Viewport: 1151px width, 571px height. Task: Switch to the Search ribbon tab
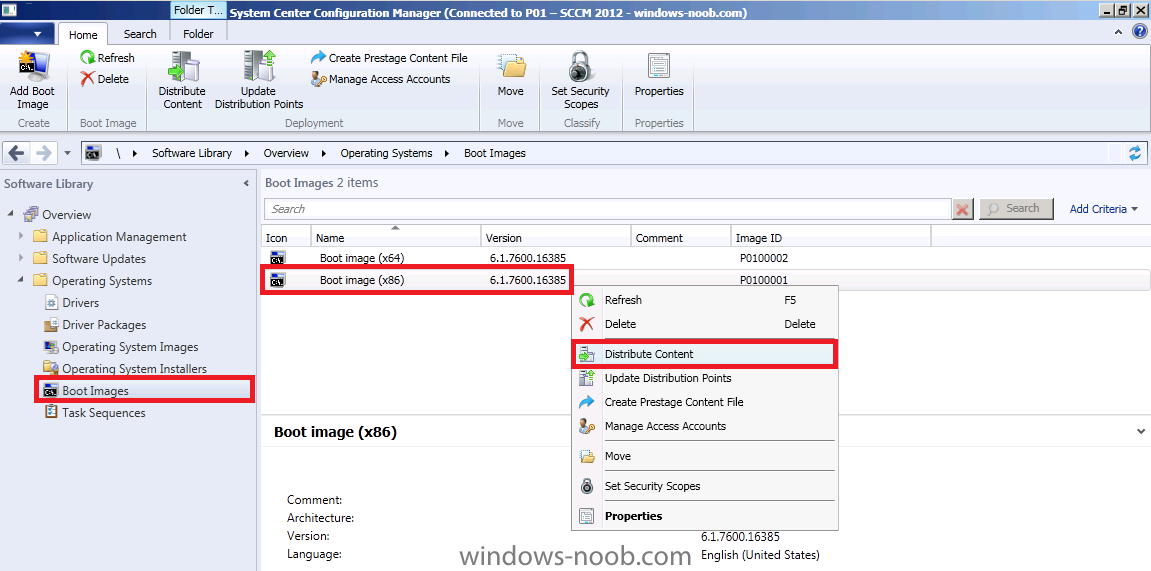coord(139,34)
